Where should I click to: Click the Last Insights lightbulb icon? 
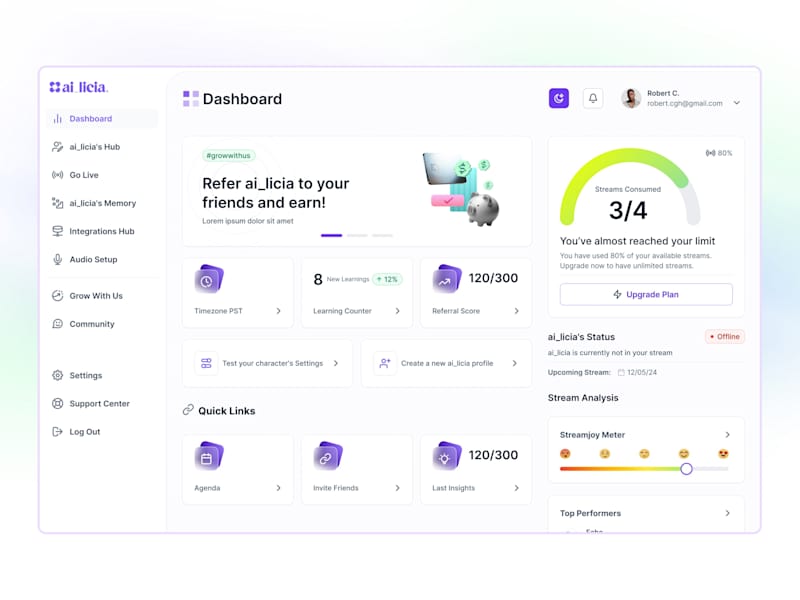pos(446,456)
